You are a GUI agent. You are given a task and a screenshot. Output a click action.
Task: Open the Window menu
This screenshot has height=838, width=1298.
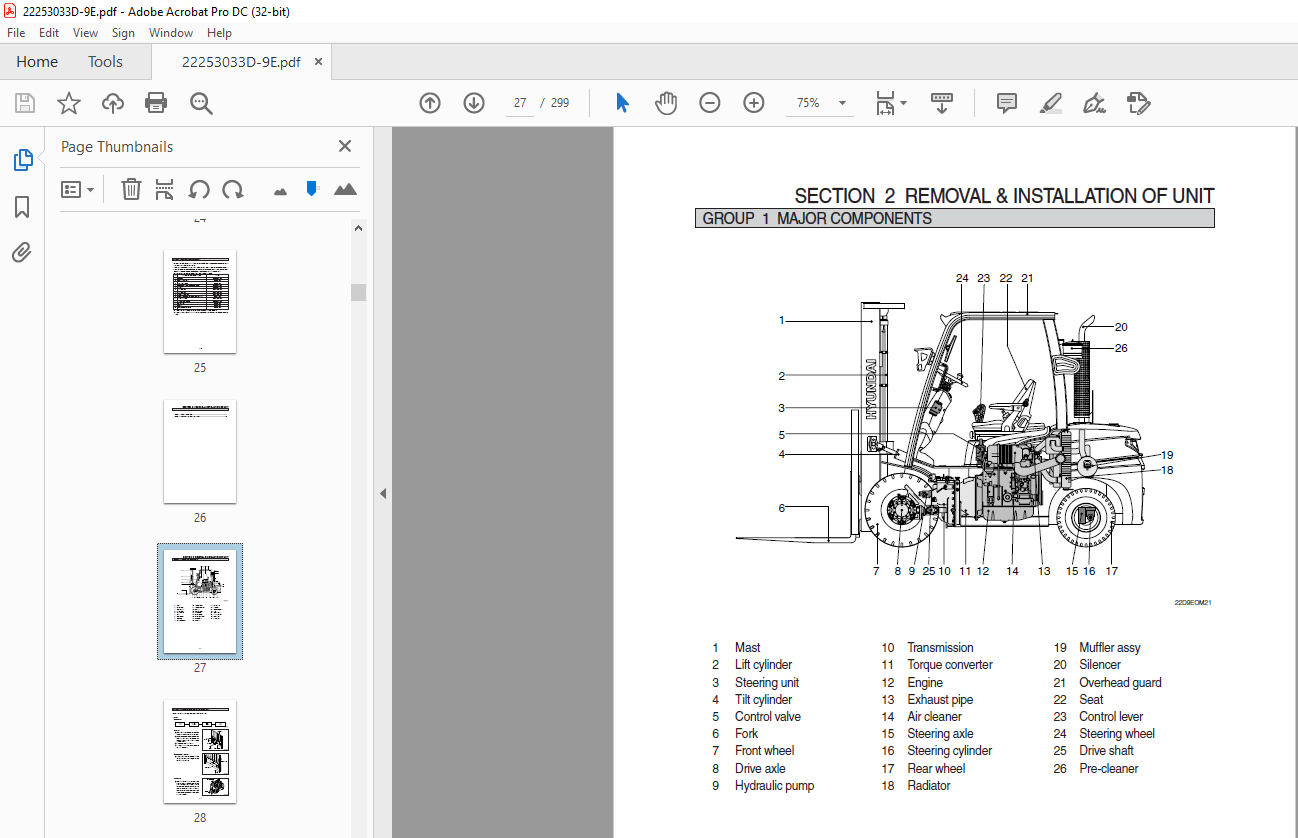[171, 33]
